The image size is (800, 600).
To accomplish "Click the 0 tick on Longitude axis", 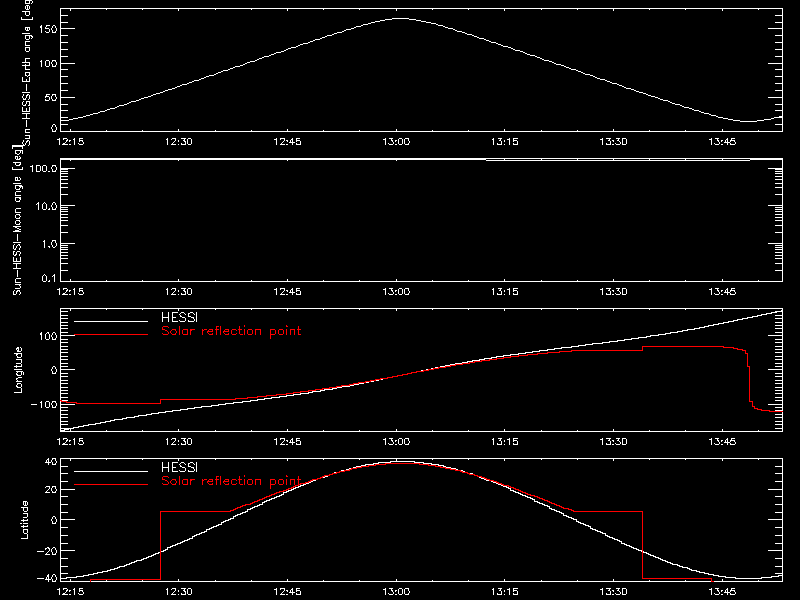I will [54, 370].
